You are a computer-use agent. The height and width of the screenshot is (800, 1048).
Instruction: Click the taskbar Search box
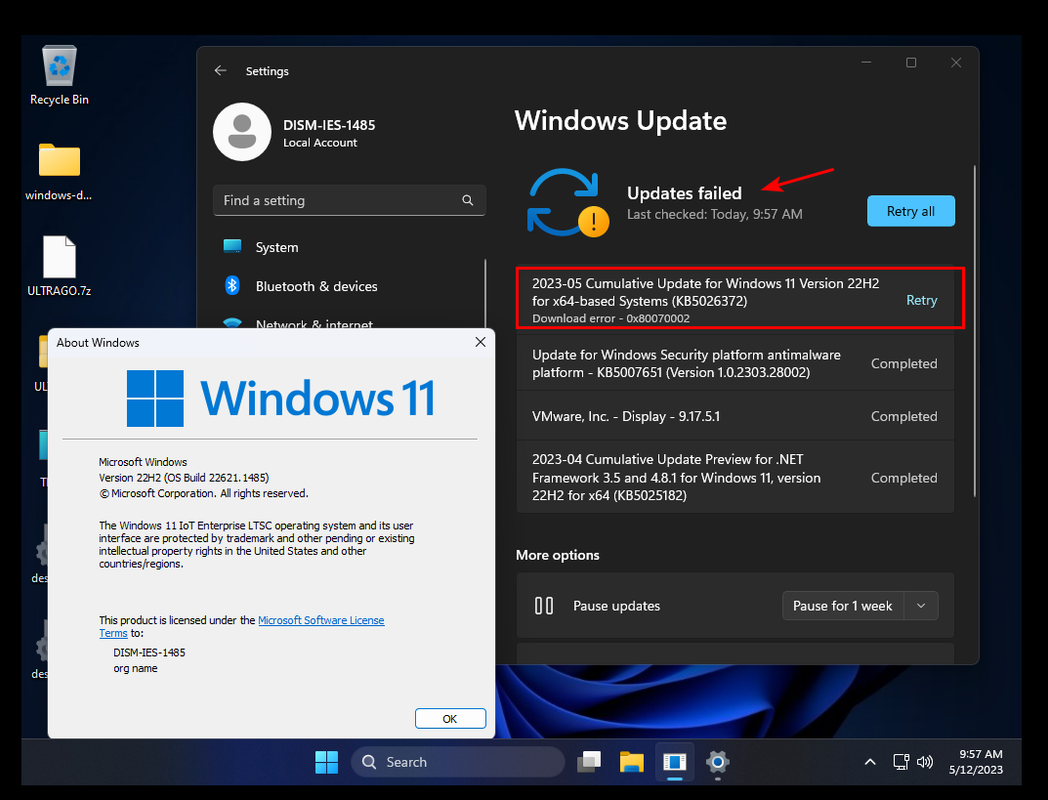pyautogui.click(x=458, y=762)
